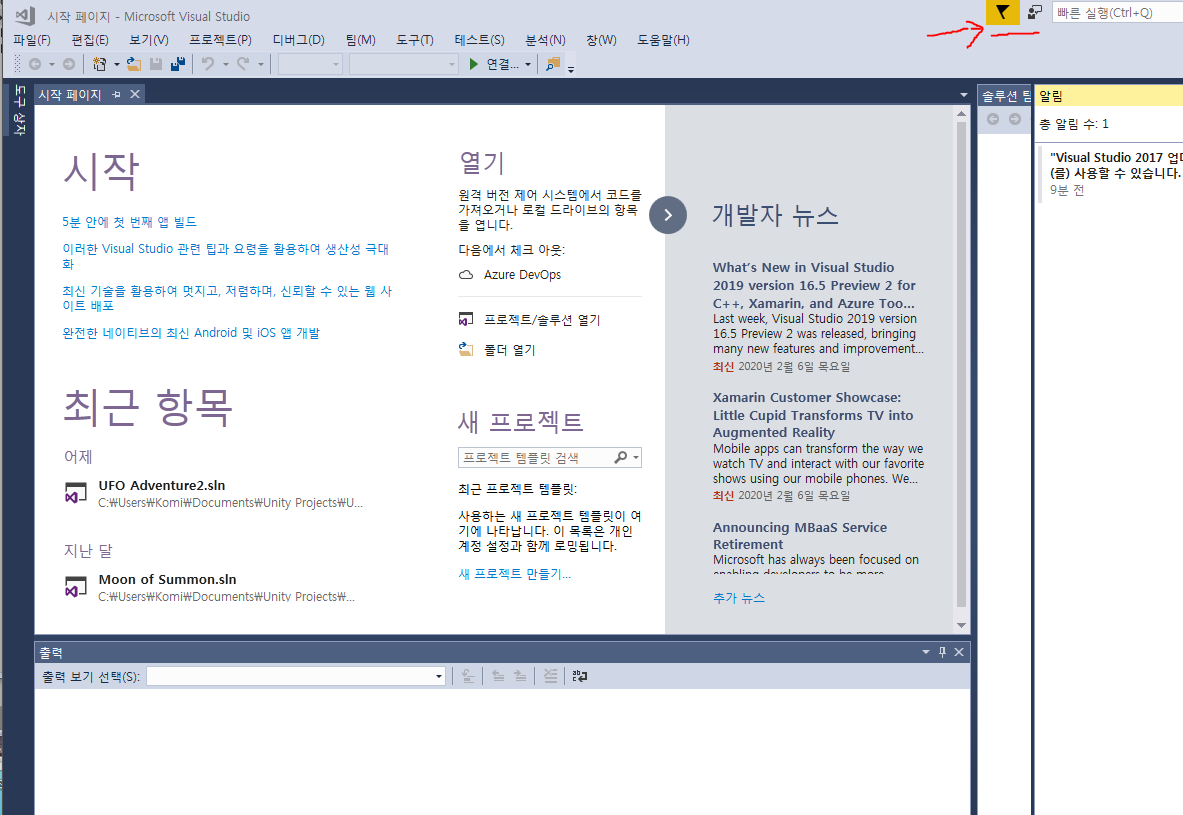Click the scrollbar down arrow on start page
Viewport: 1183px width, 815px height.
click(x=961, y=625)
